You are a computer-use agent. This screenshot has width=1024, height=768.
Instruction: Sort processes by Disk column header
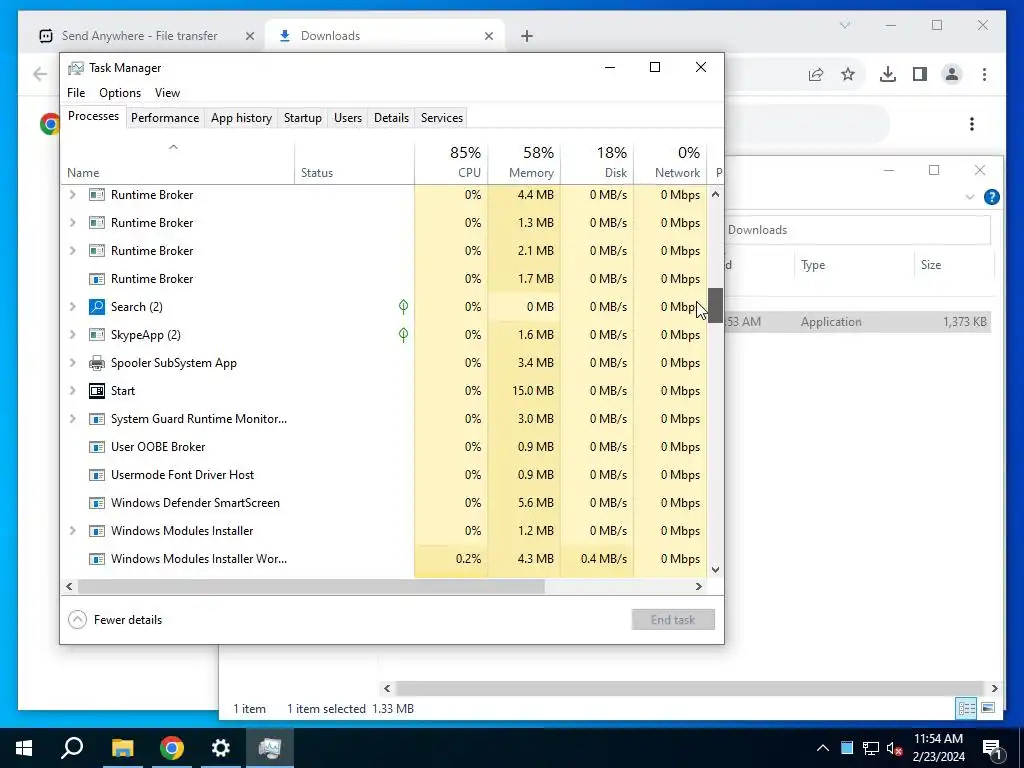(597, 161)
